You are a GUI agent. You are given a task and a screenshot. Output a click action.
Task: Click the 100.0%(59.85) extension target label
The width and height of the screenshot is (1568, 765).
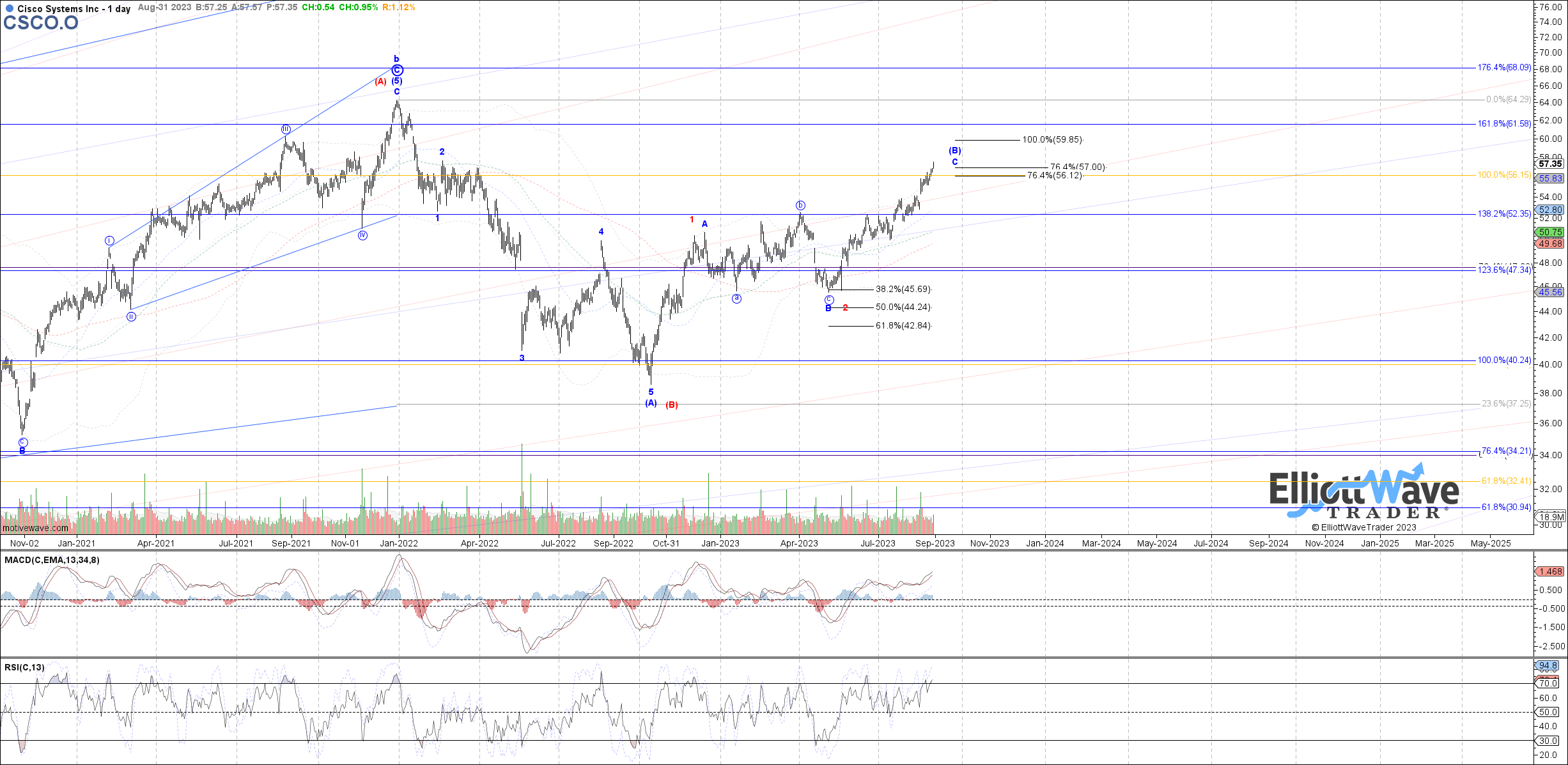1052,139
